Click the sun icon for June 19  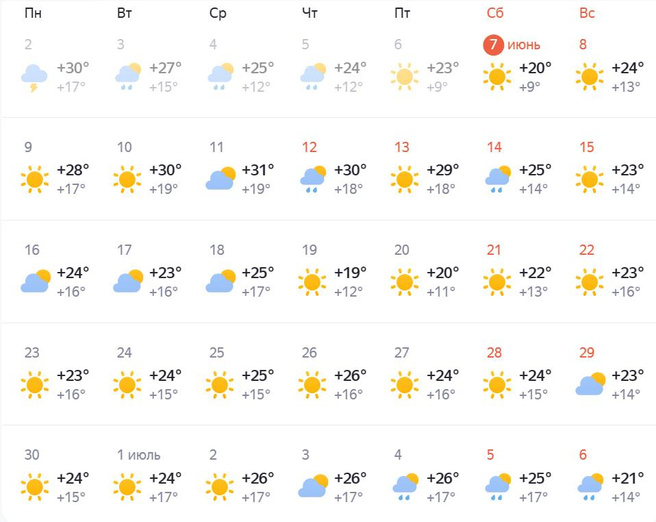312,282
